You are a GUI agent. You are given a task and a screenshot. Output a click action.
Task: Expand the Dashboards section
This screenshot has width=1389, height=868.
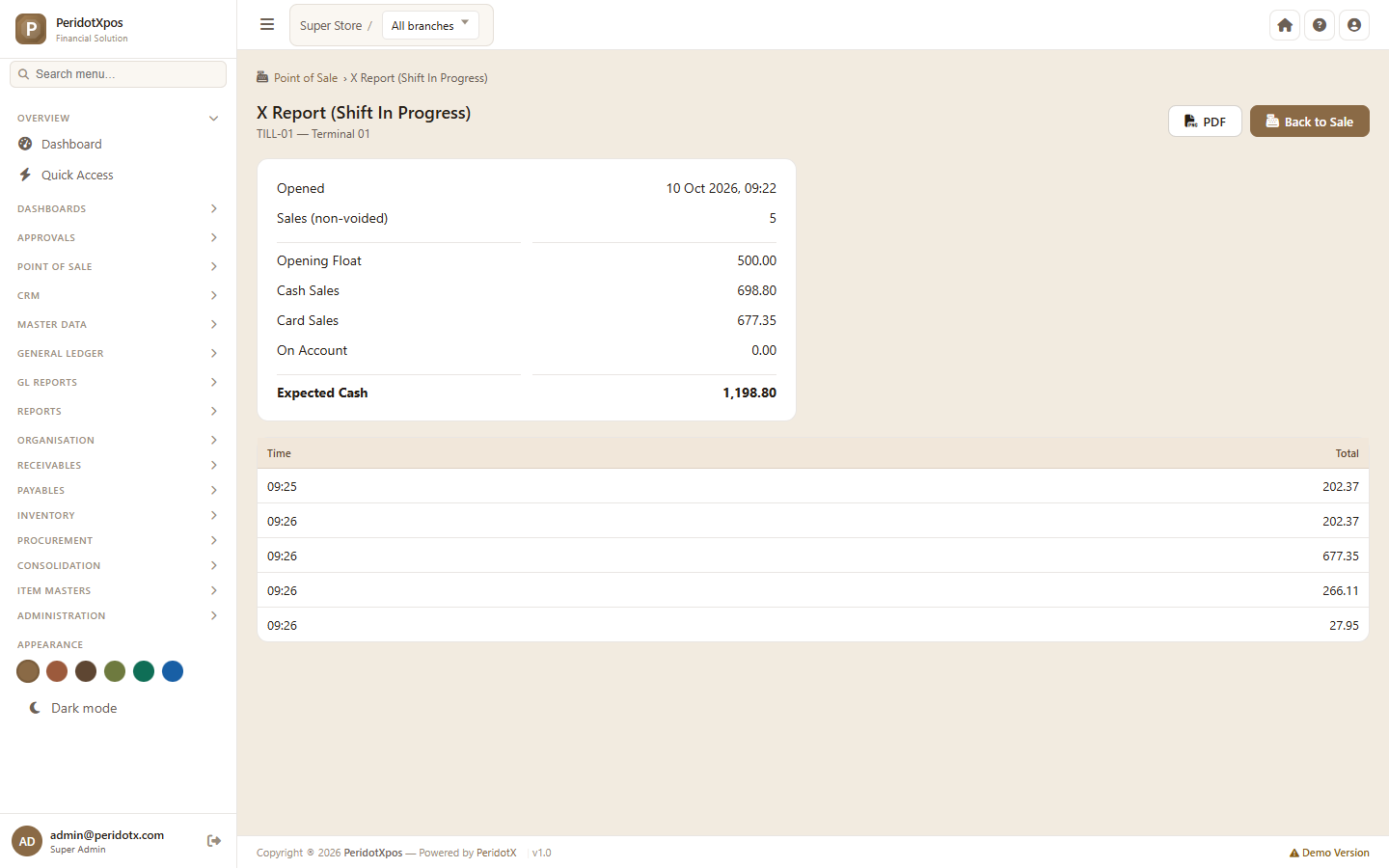coord(118,208)
